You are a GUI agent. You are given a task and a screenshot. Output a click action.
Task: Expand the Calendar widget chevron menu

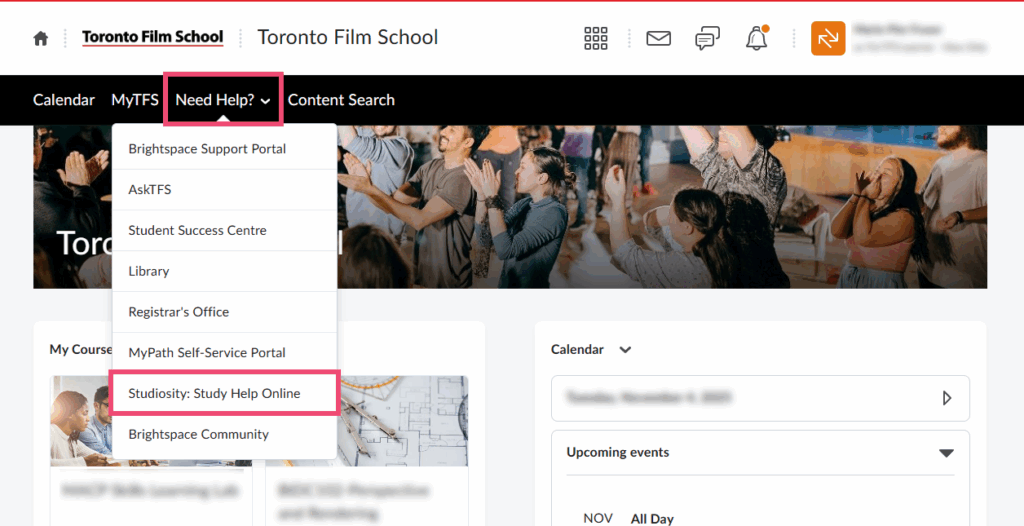click(x=626, y=350)
